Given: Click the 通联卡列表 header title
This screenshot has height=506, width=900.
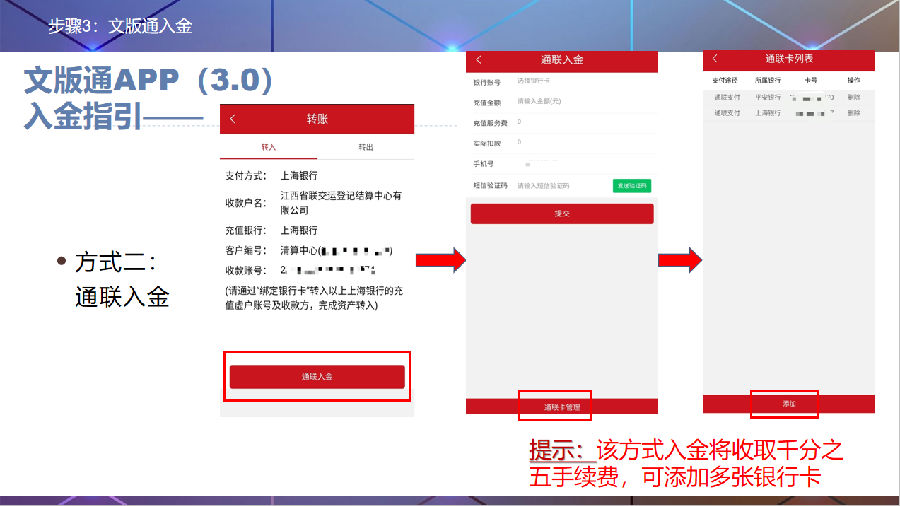Looking at the screenshot, I should 789,58.
